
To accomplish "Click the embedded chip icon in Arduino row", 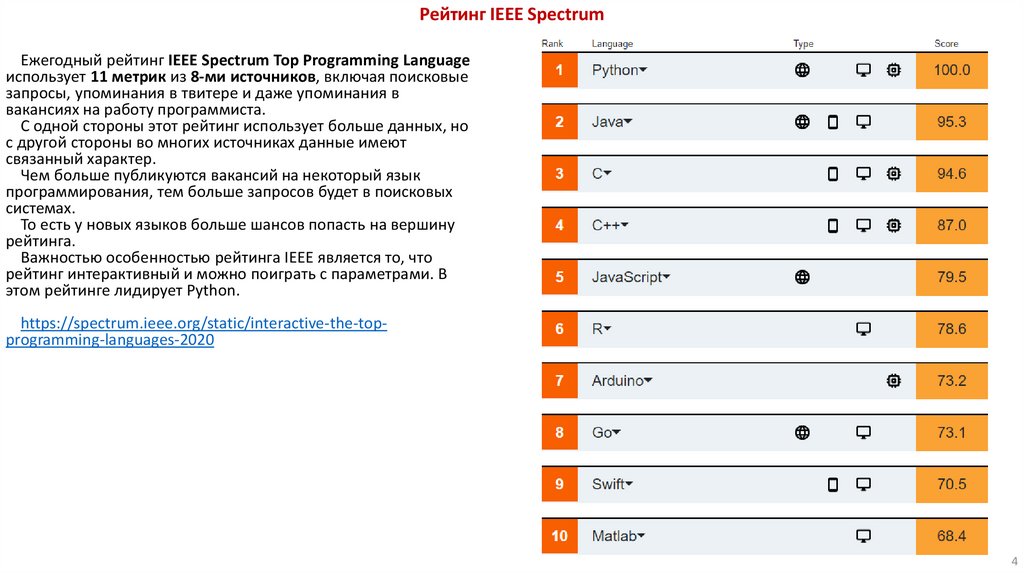I will point(894,380).
